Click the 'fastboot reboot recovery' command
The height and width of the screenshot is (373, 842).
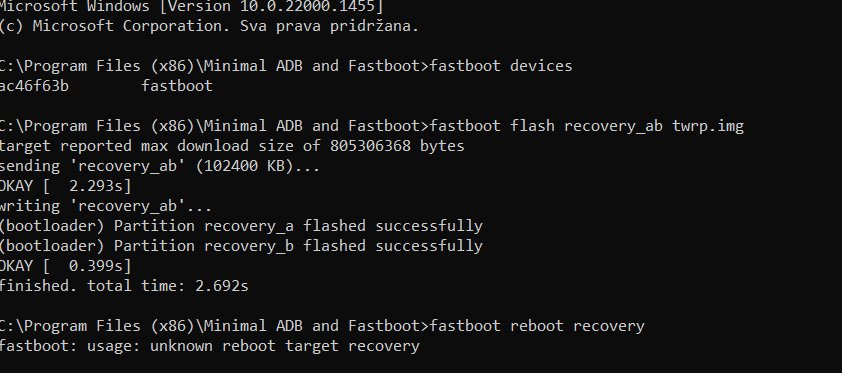tap(537, 326)
